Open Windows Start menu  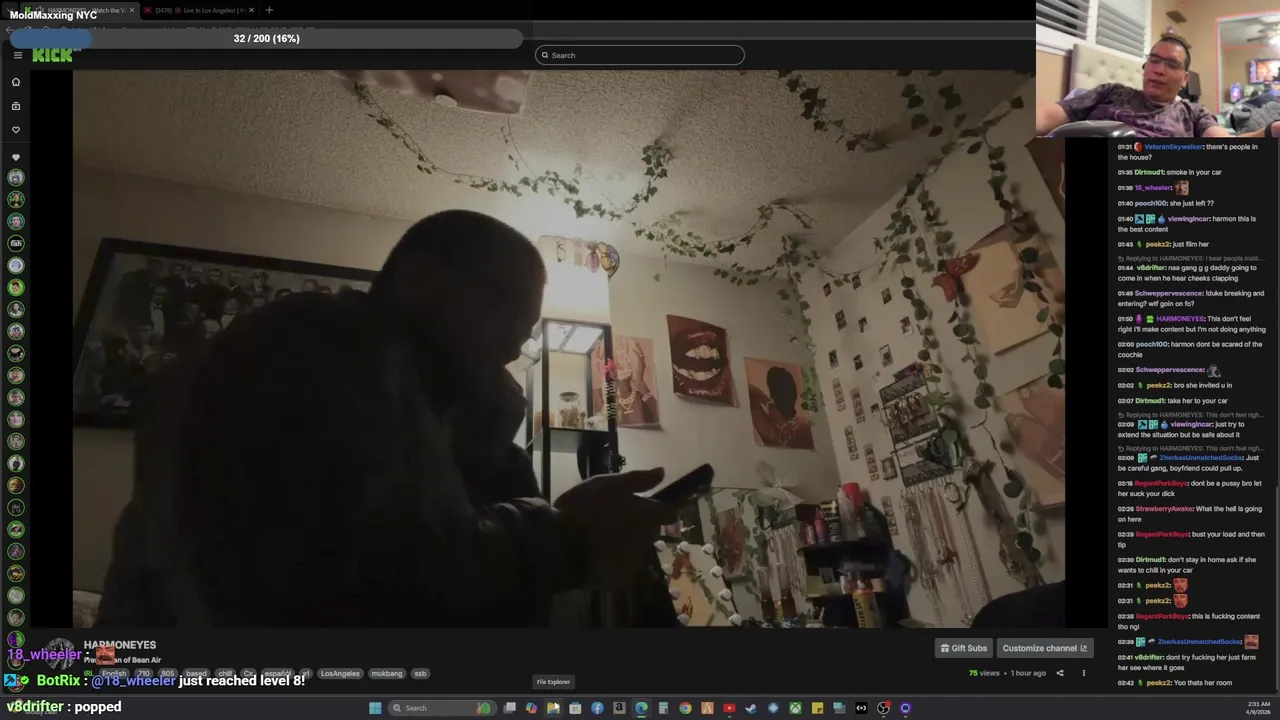tap(375, 708)
